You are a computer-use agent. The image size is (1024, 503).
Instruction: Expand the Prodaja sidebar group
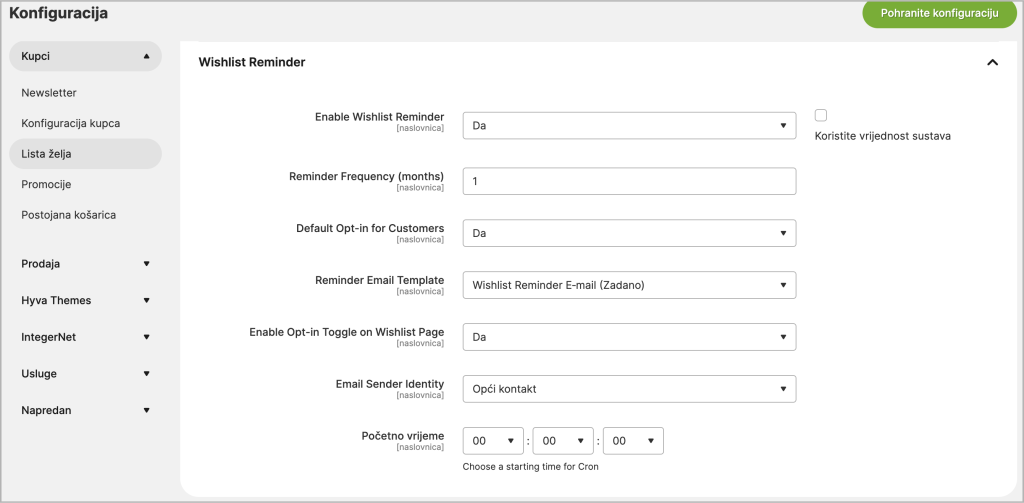click(86, 264)
